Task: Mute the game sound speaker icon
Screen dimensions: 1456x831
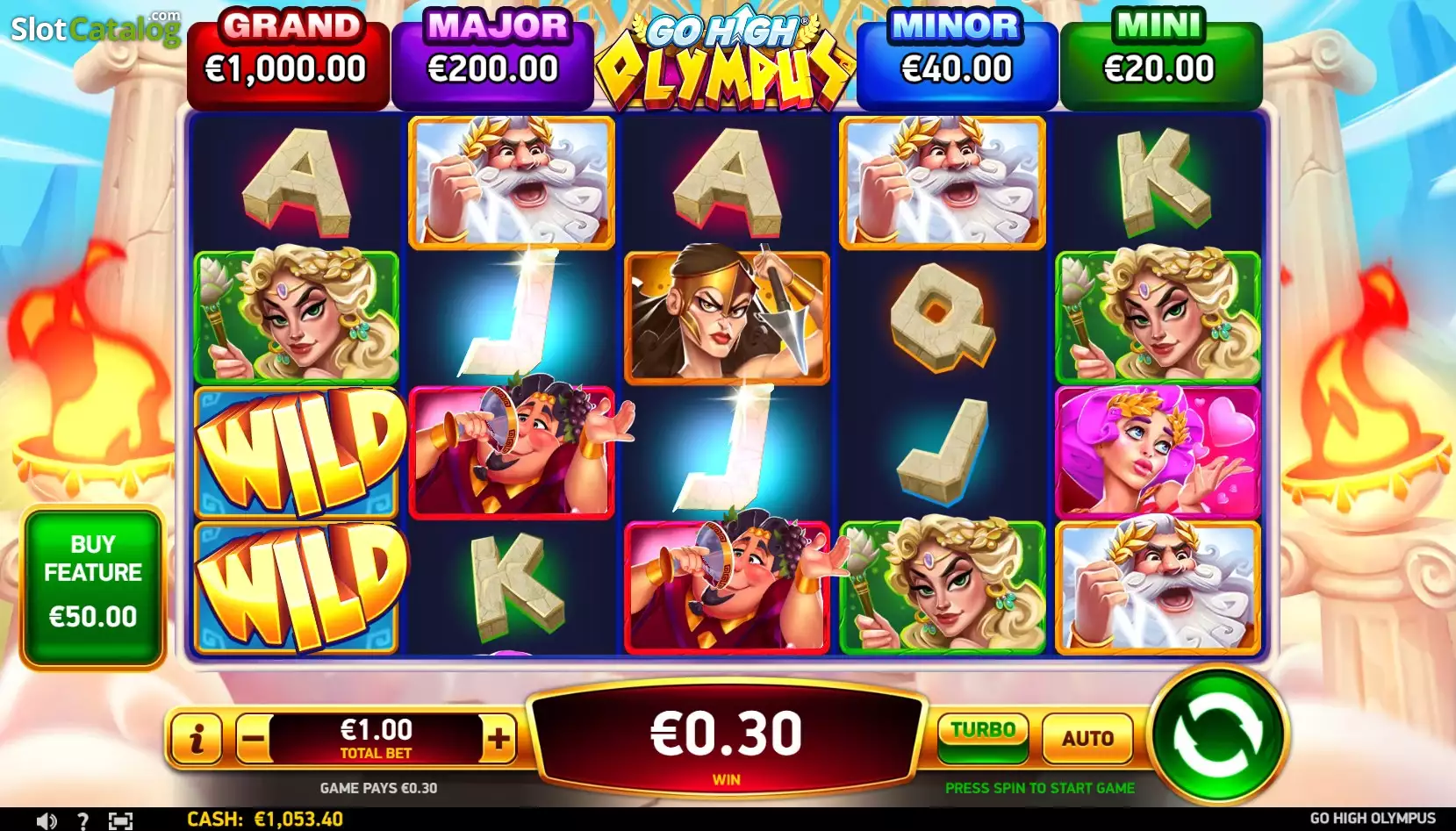Action: (47, 820)
